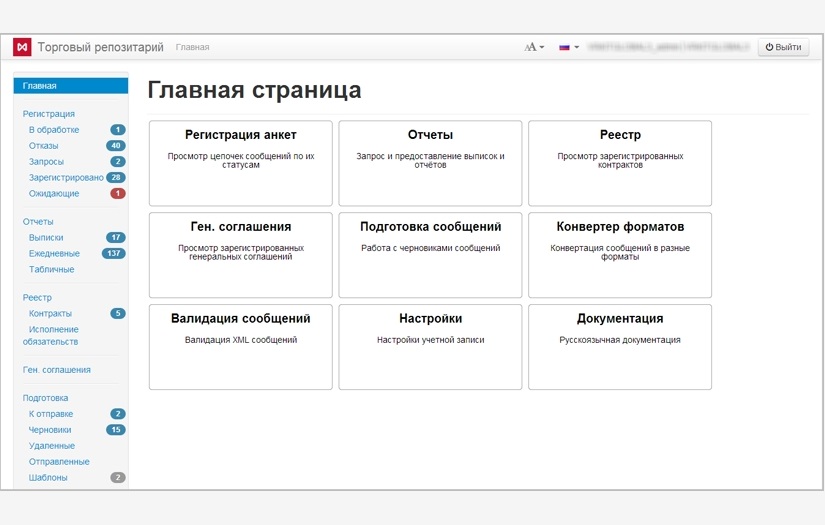Click the blurred username in the header

(668, 47)
